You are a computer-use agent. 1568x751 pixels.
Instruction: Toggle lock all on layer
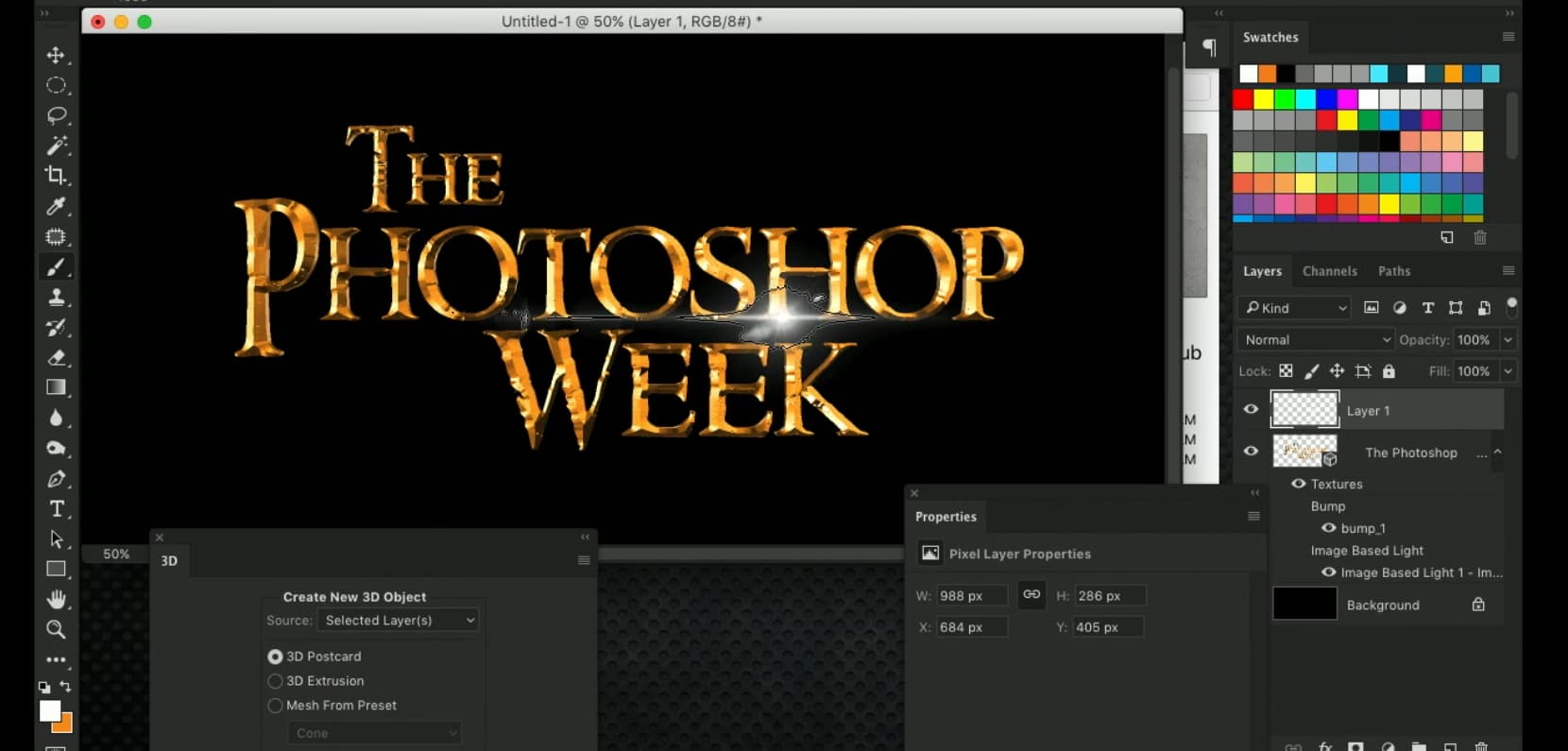(x=1389, y=371)
